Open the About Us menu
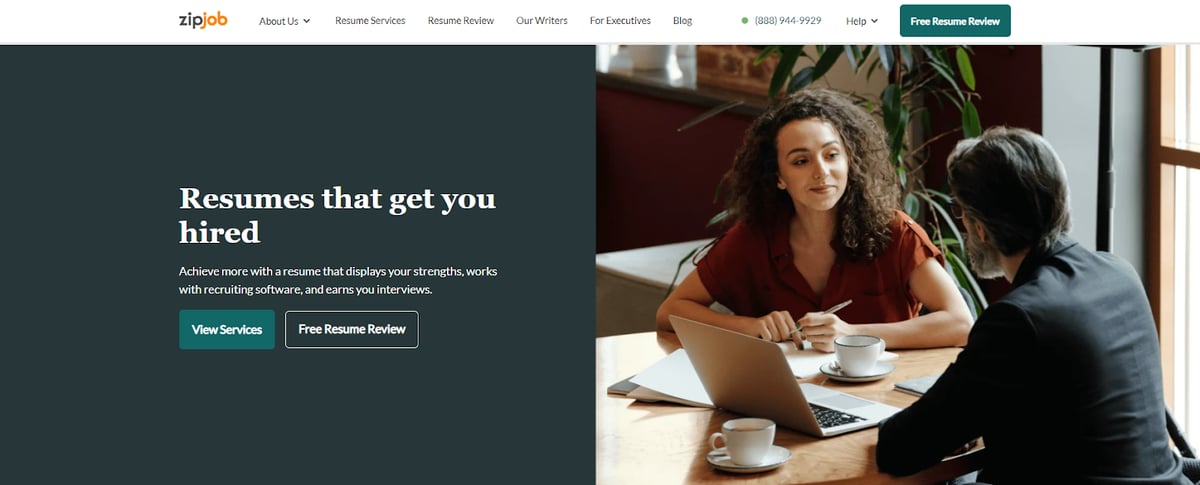The image size is (1200, 485). click(285, 21)
